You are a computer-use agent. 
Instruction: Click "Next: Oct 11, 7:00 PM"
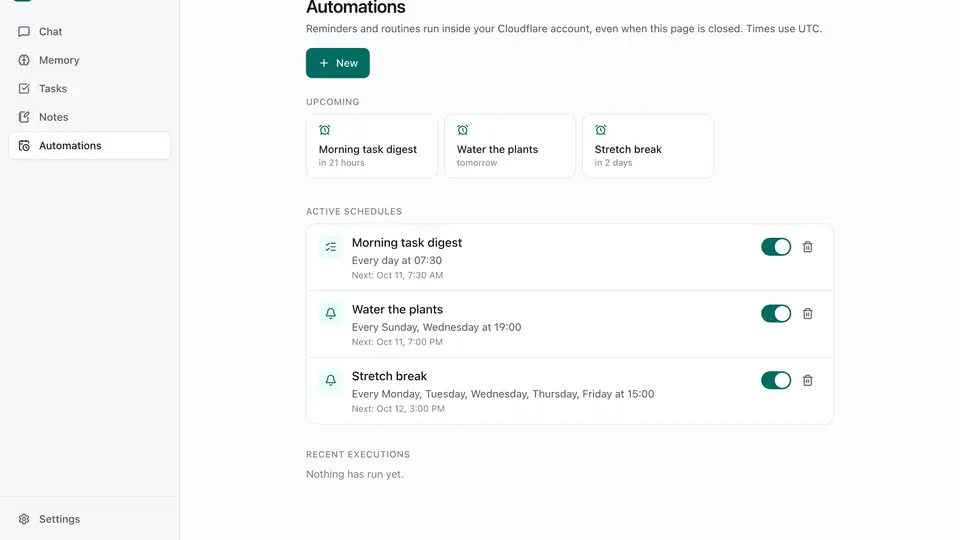[x=397, y=342]
